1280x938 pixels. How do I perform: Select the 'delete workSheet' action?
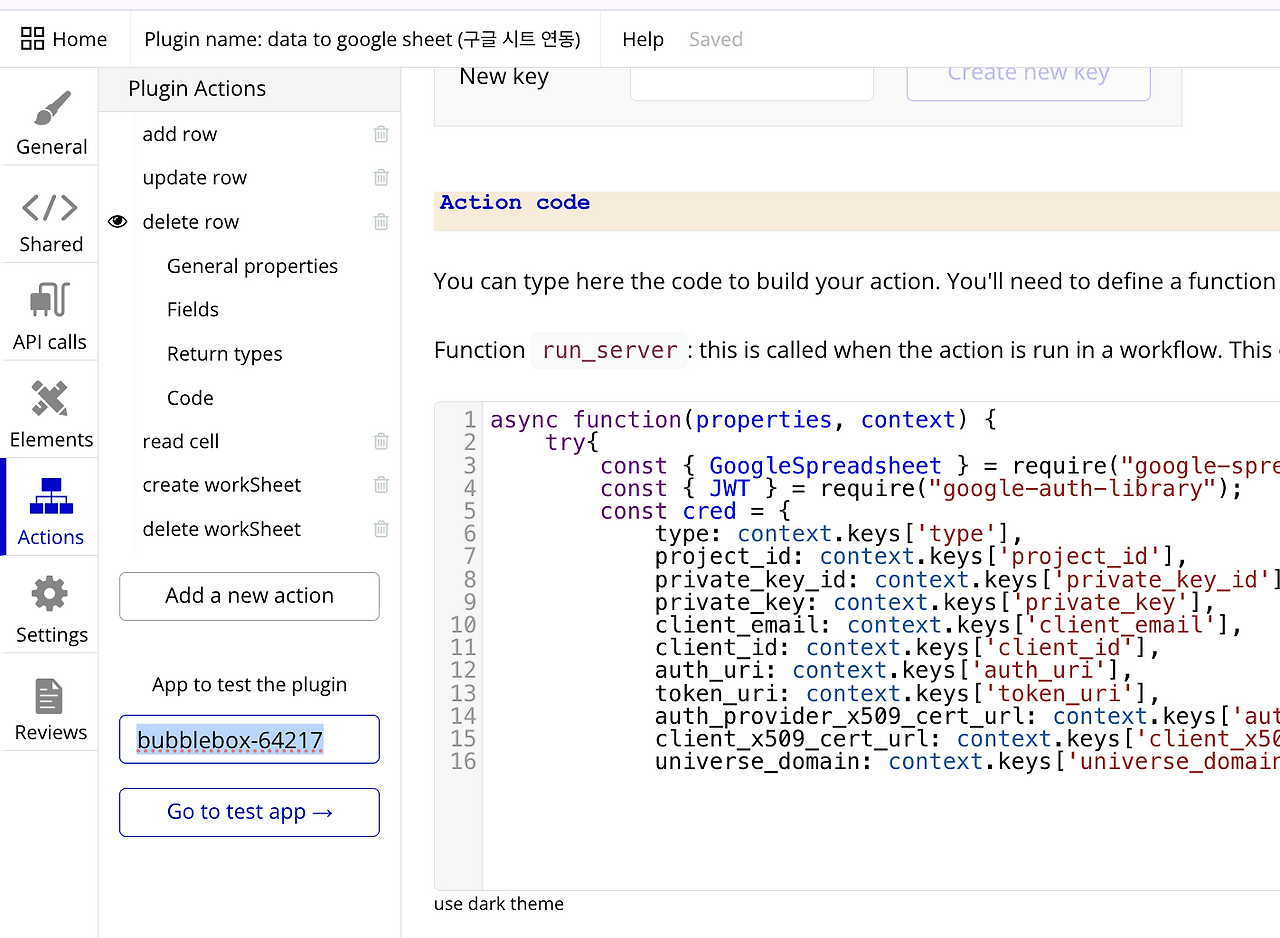(222, 529)
